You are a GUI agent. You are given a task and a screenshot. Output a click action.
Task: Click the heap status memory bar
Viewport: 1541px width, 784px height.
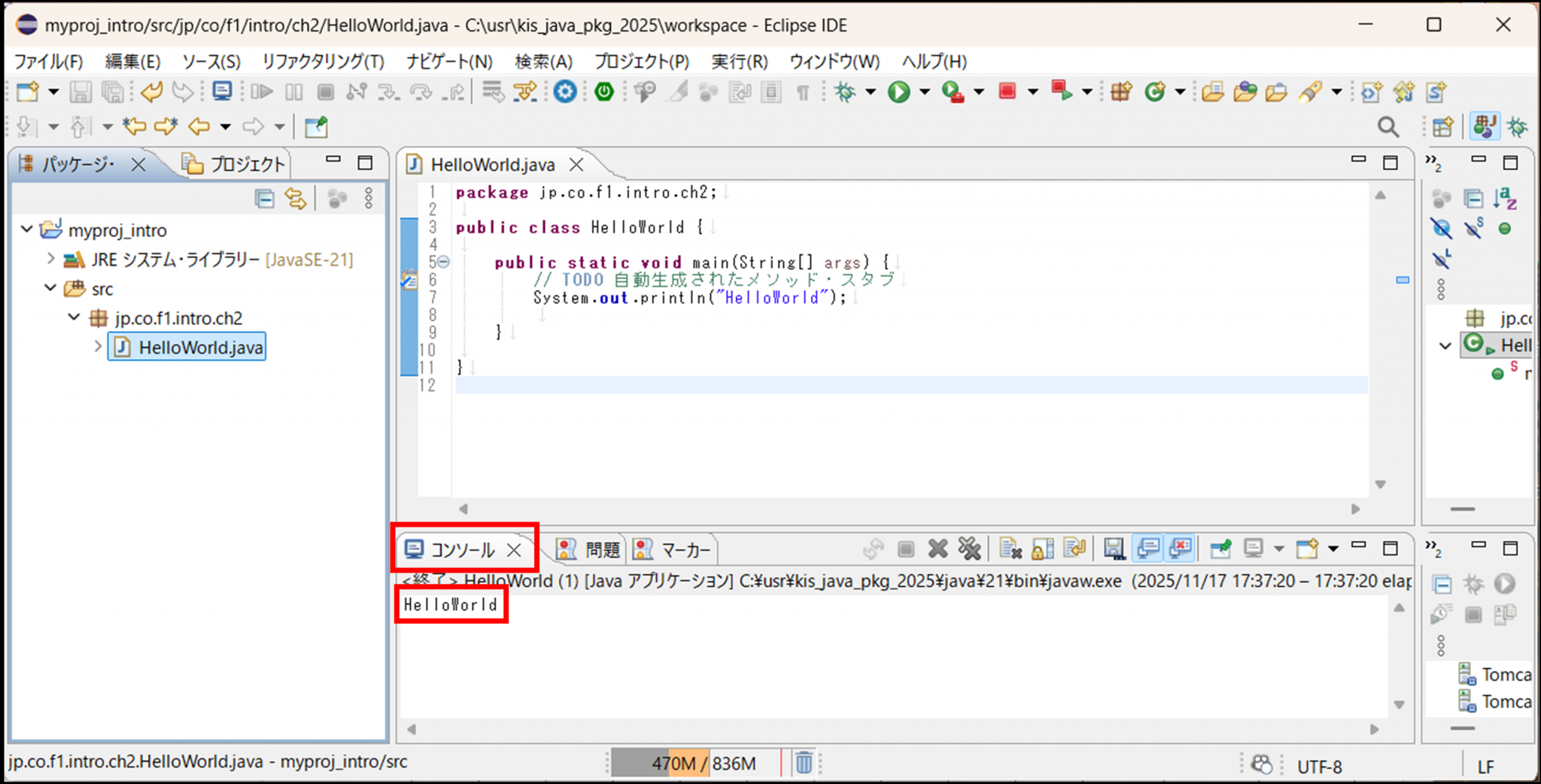click(695, 764)
